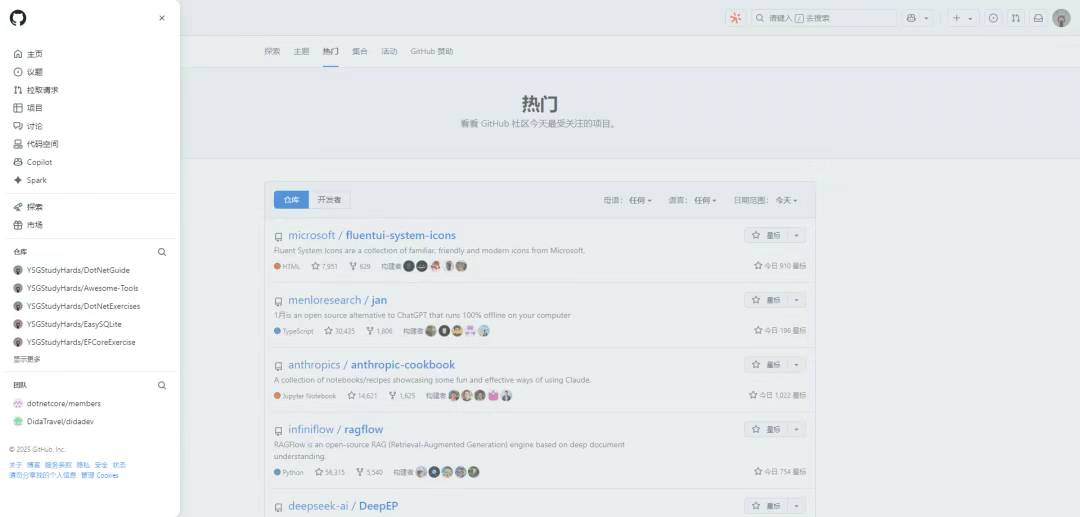Open notifications inbox icon
1080x517 pixels.
pos(1038,19)
